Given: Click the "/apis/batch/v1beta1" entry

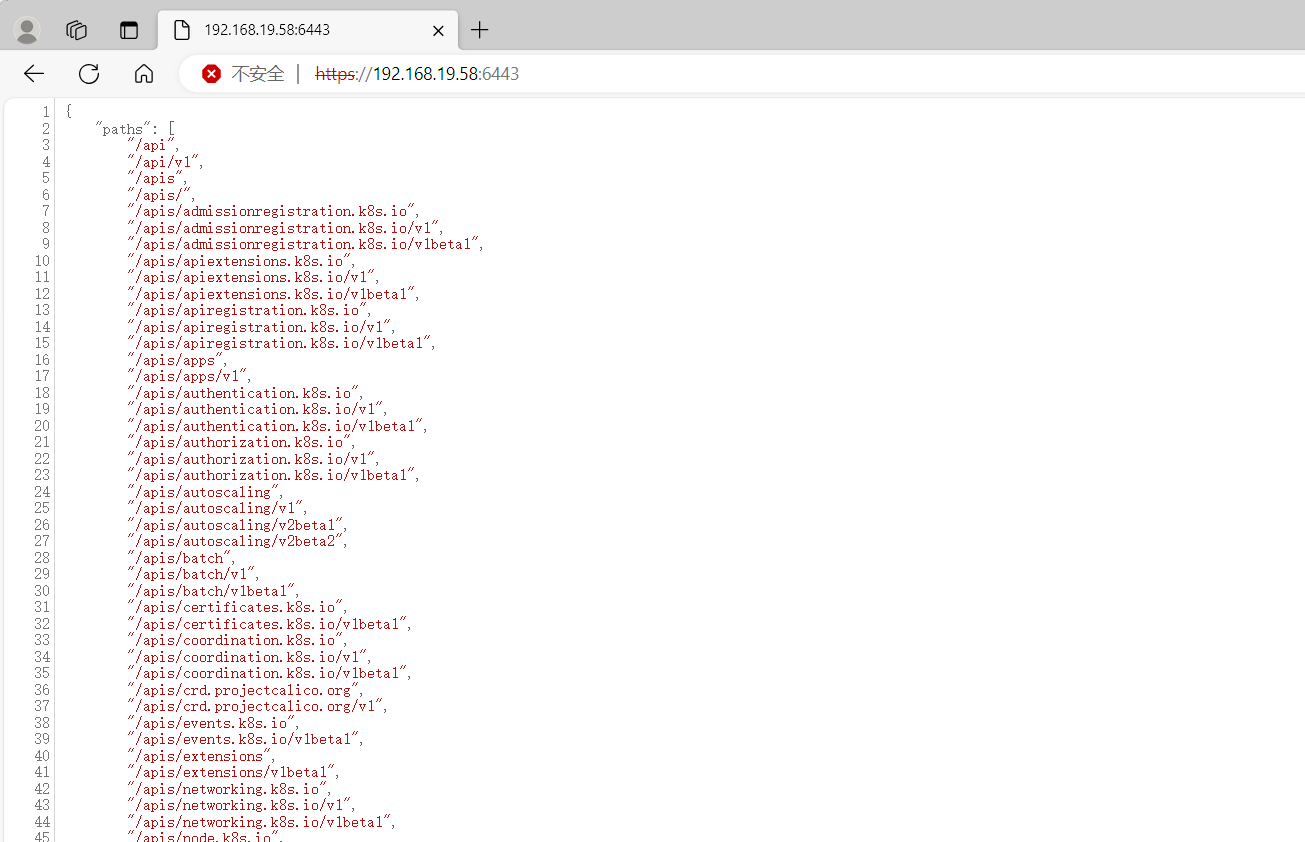Looking at the screenshot, I should pos(212,591).
